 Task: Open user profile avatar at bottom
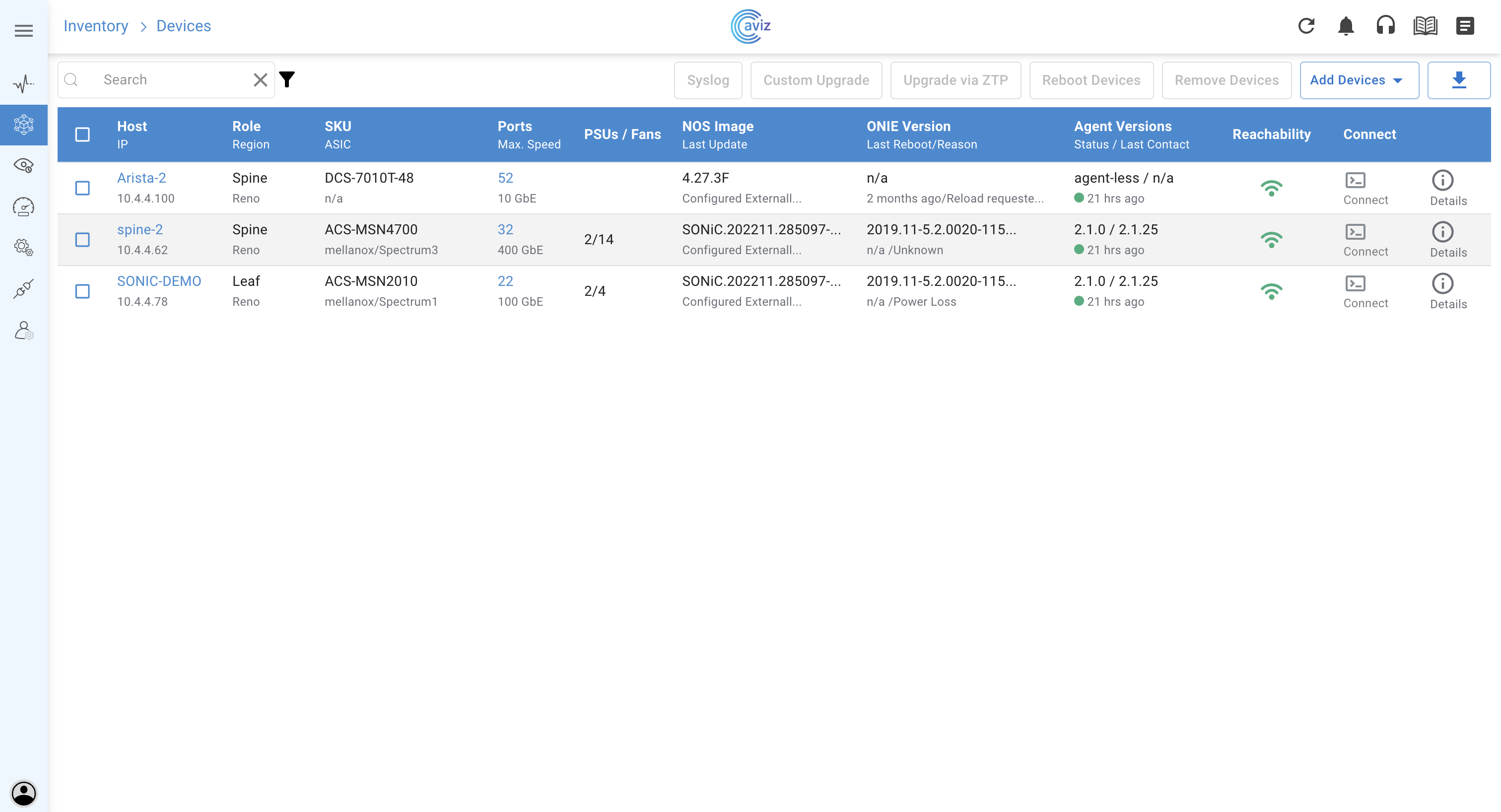click(24, 793)
